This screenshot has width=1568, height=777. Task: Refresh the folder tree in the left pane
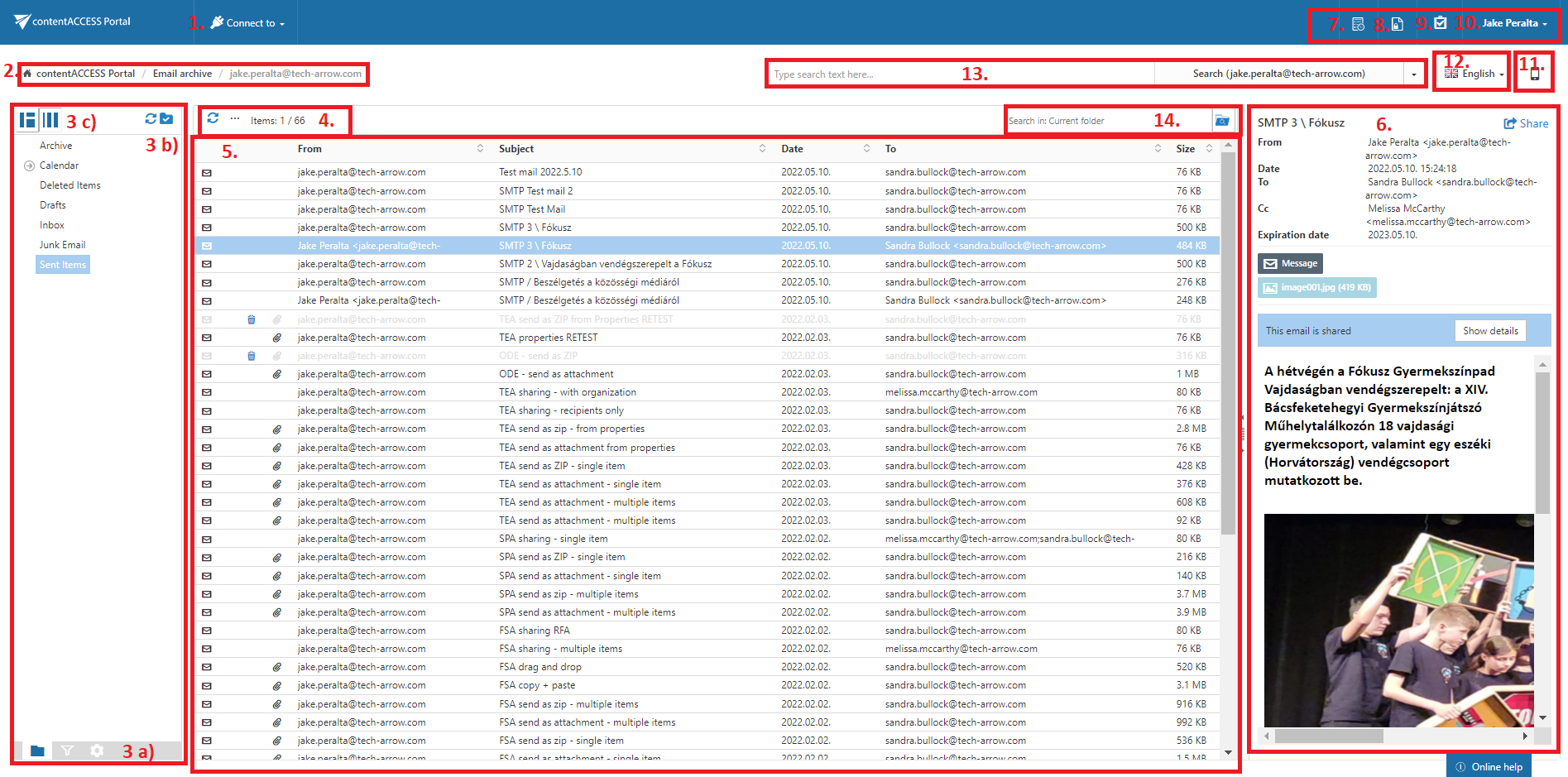[151, 119]
